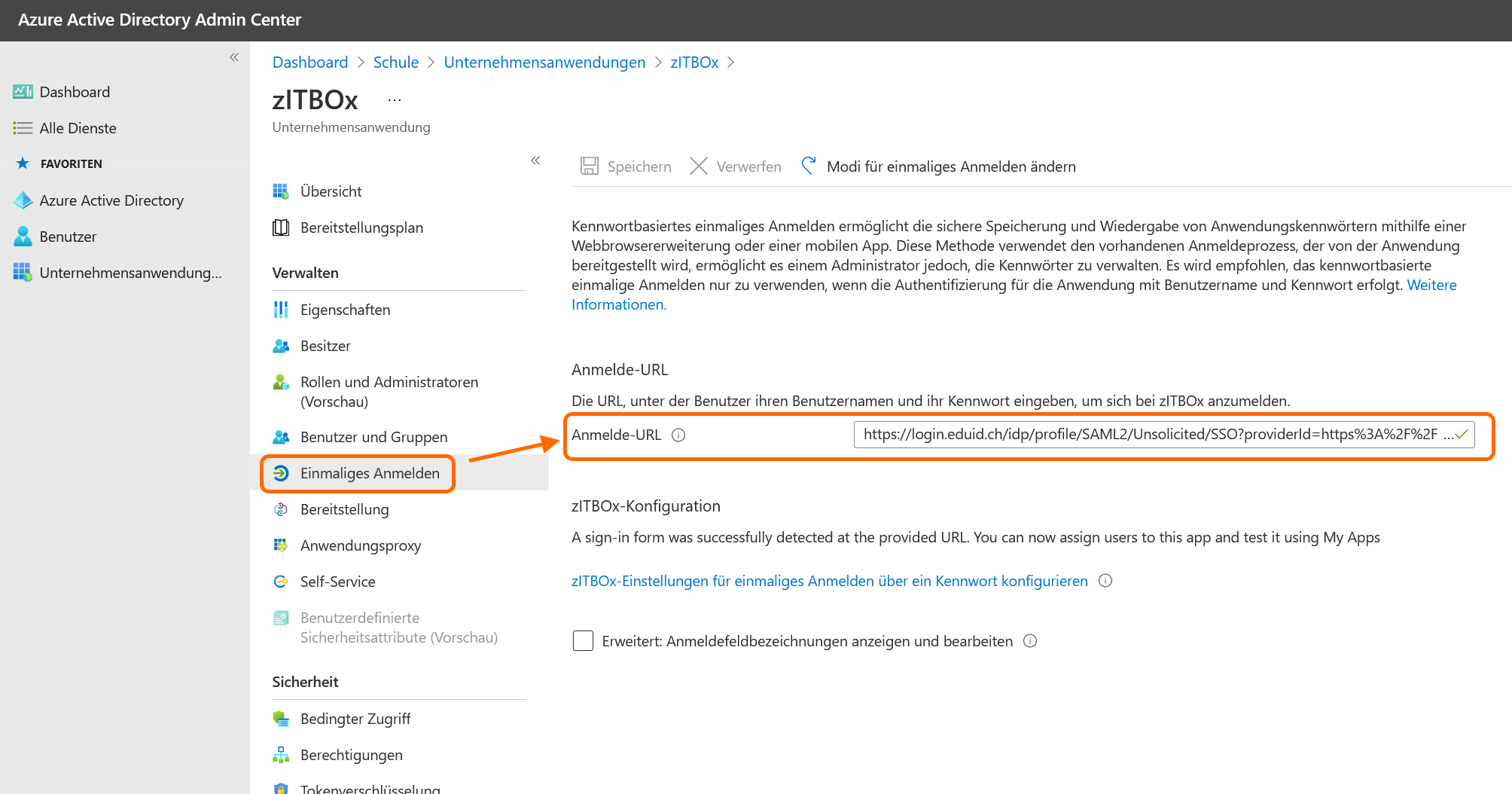Click the Weitere Informationen link

[1431, 286]
